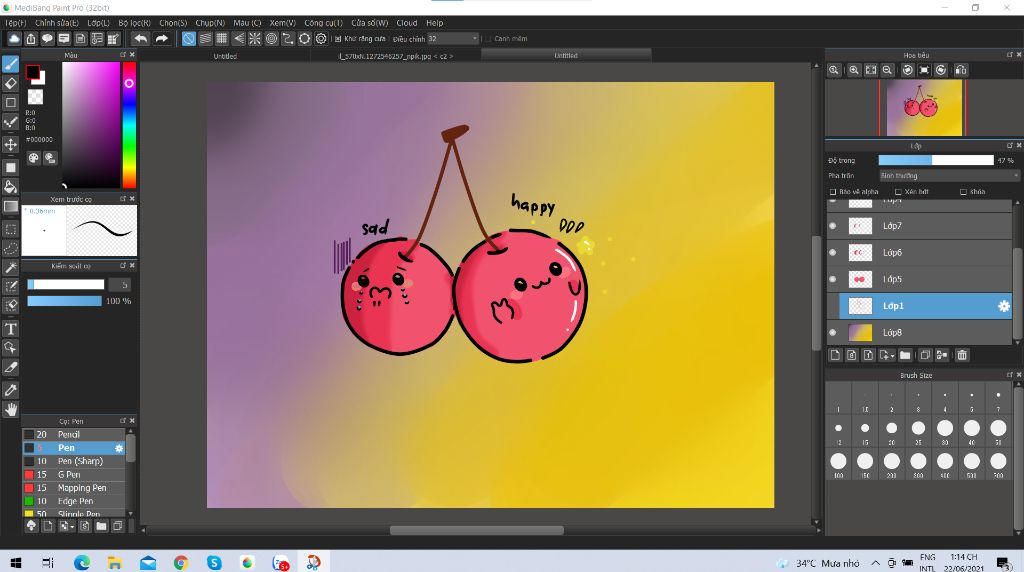The height and width of the screenshot is (572, 1024).
Task: Select brush size 100 preset
Action: coord(839,462)
